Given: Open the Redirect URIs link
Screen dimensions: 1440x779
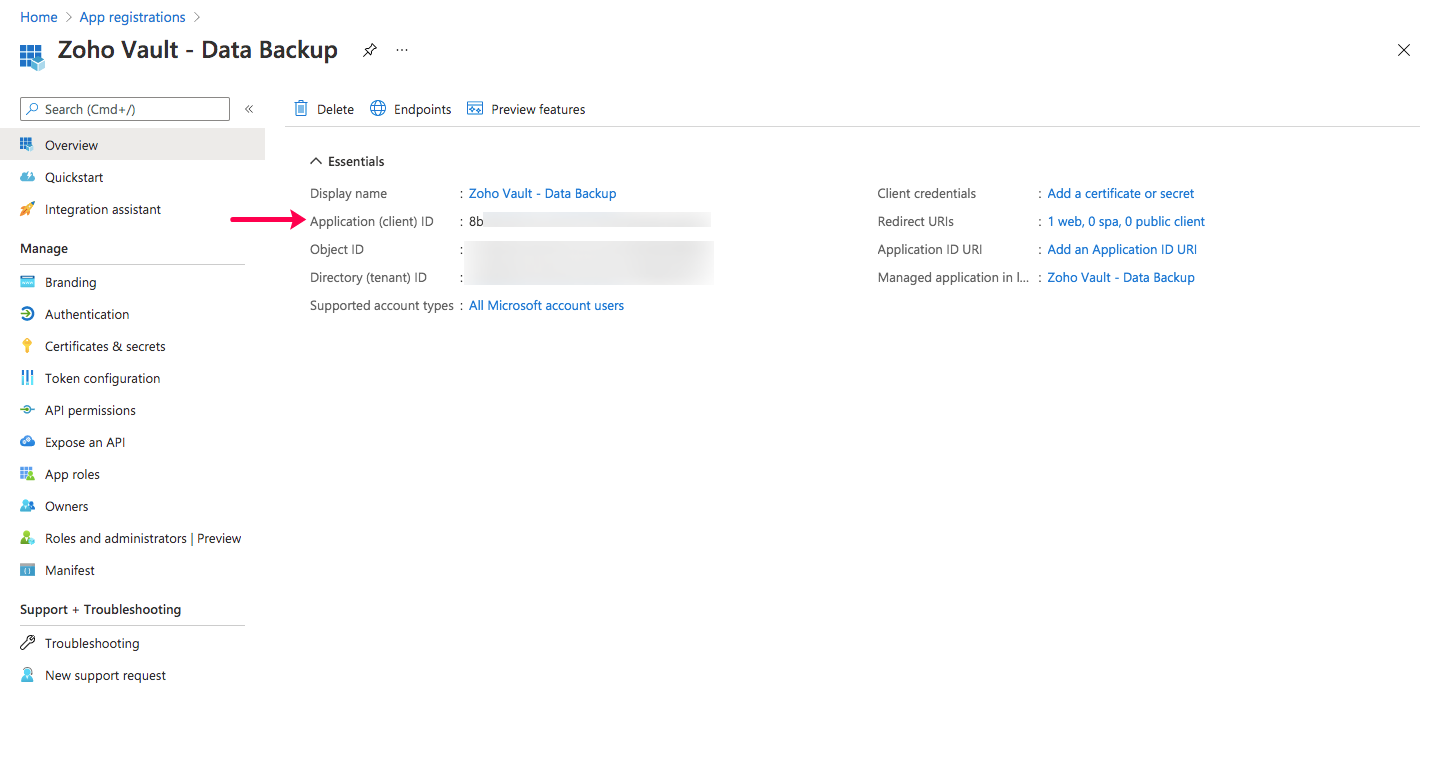Looking at the screenshot, I should pyautogui.click(x=1126, y=221).
